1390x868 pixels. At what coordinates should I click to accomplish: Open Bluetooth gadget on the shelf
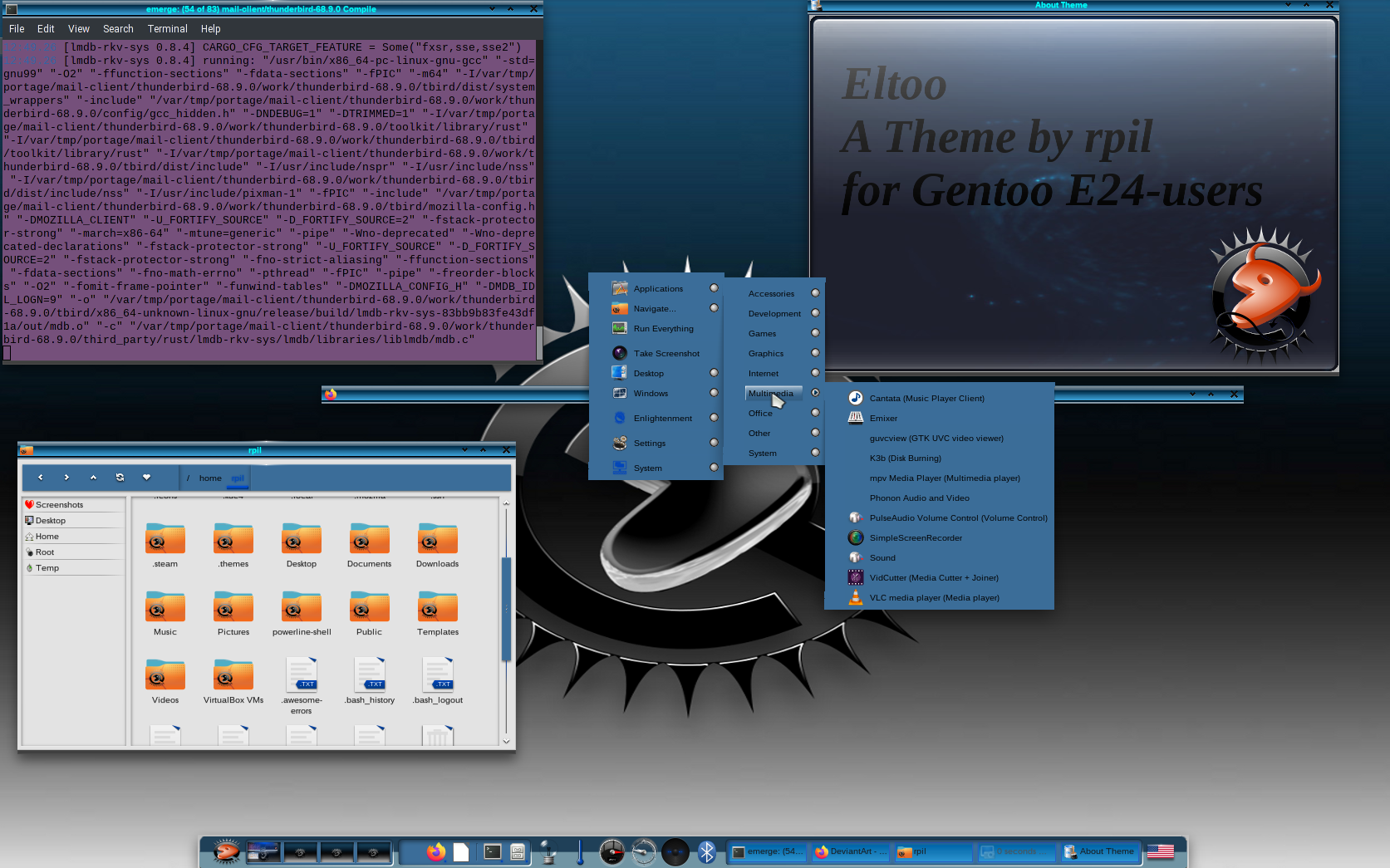pos(707,851)
